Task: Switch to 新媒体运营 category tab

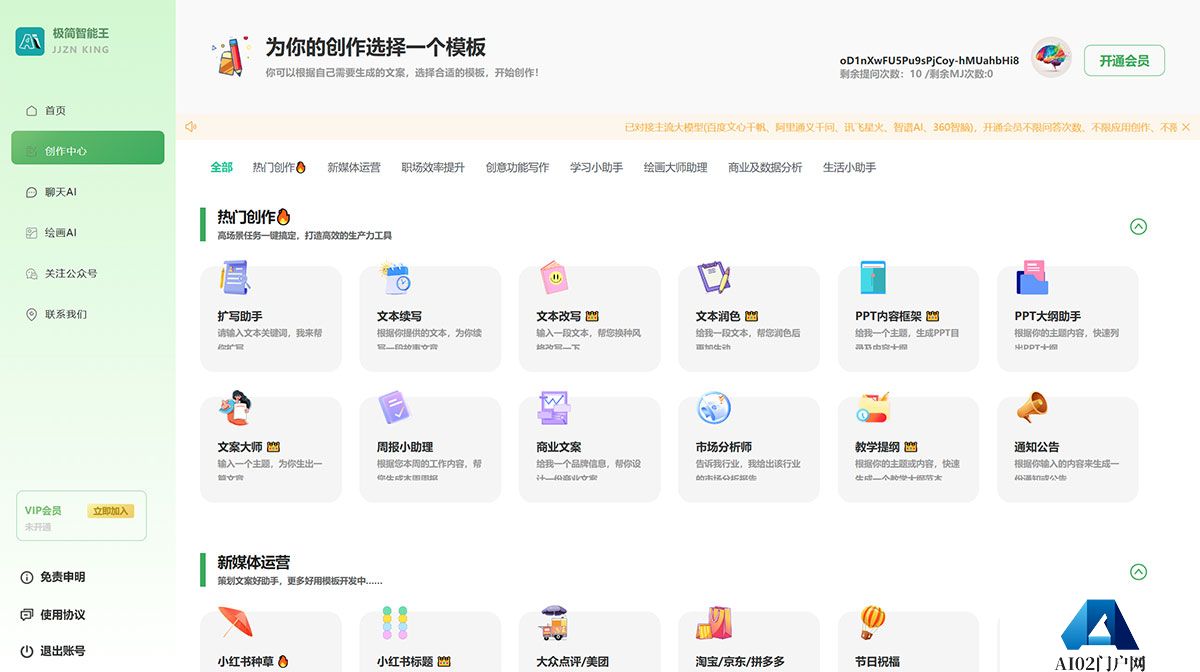Action: click(x=354, y=168)
